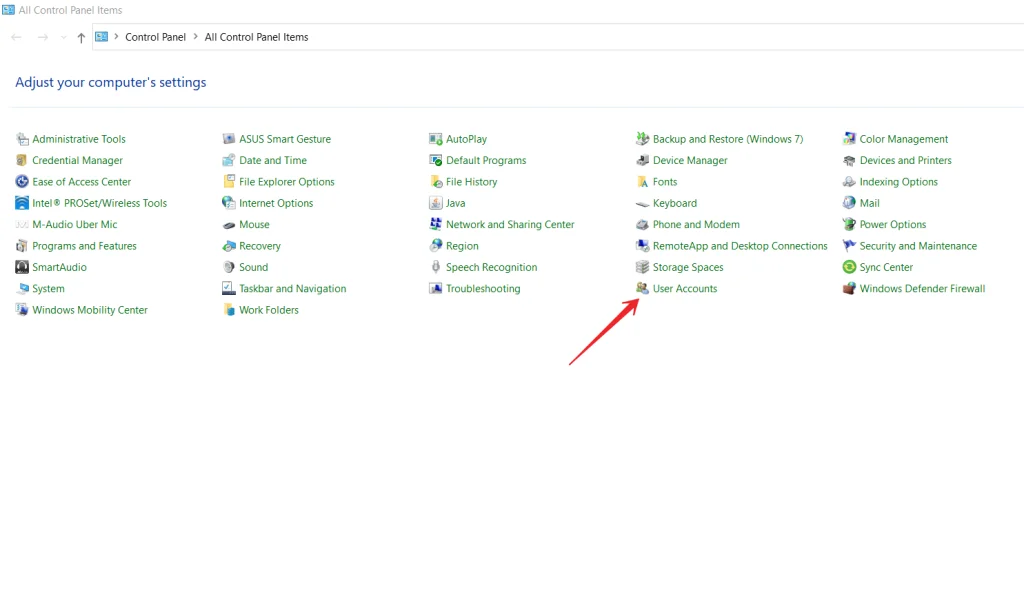This screenshot has height=601, width=1024.
Task: Open the Security and Maintenance link
Action: coord(918,246)
